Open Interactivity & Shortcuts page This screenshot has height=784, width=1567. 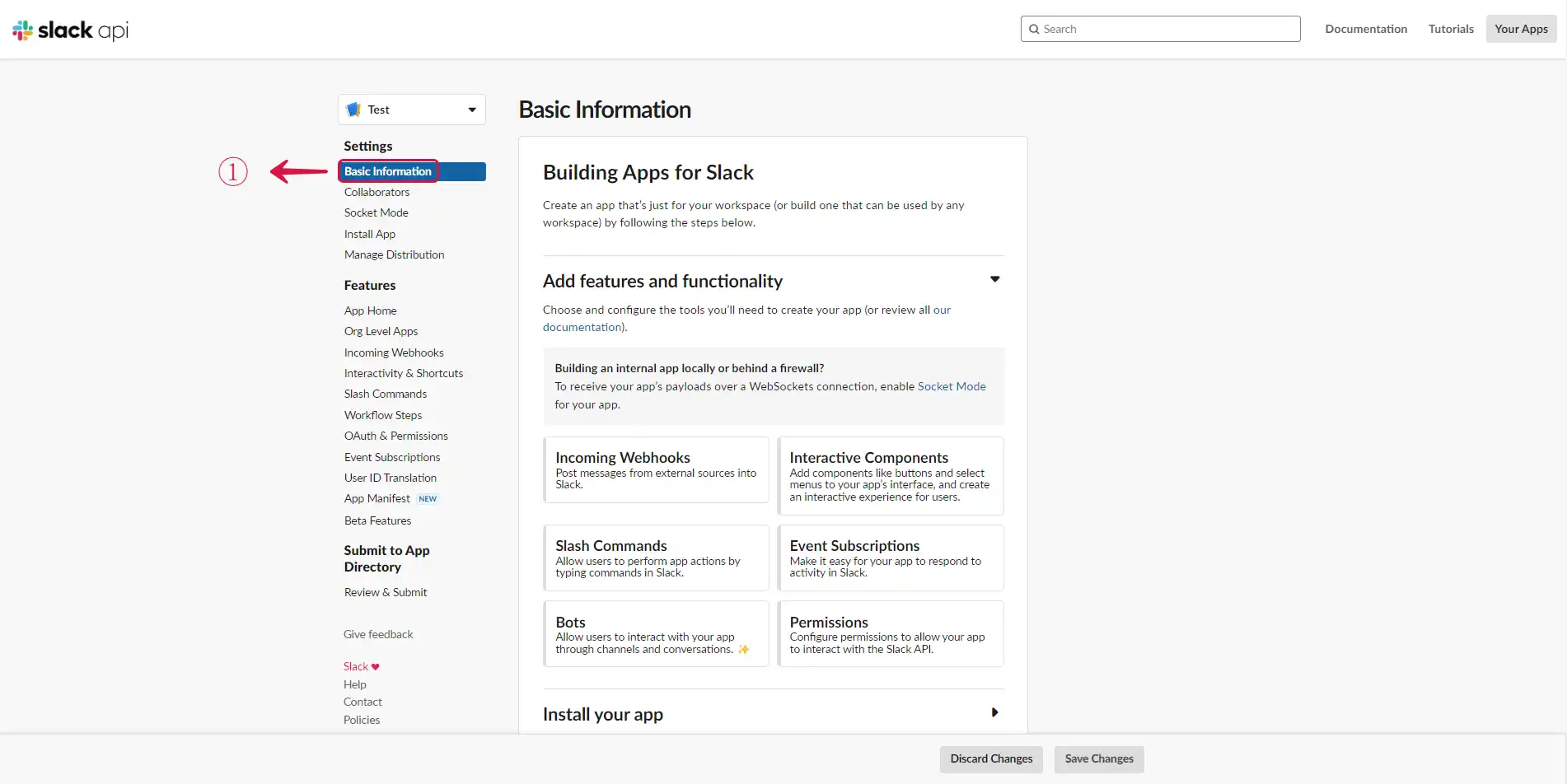(404, 373)
